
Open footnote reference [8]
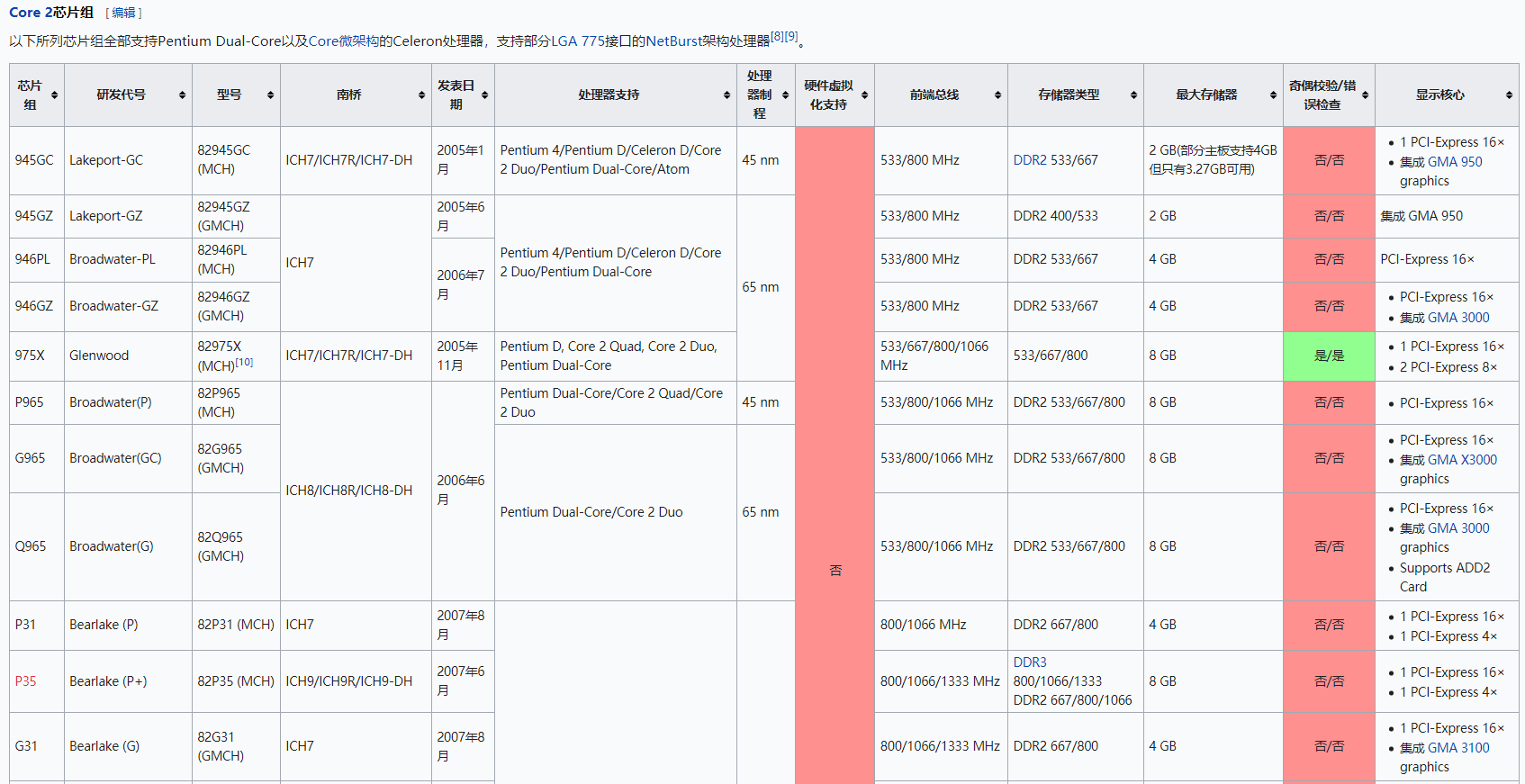(x=777, y=37)
